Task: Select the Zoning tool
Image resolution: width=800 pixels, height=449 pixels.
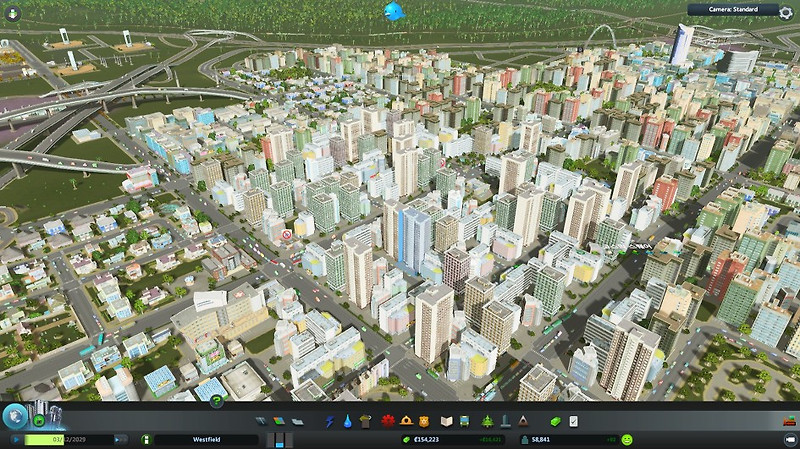Action: pyautogui.click(x=279, y=421)
